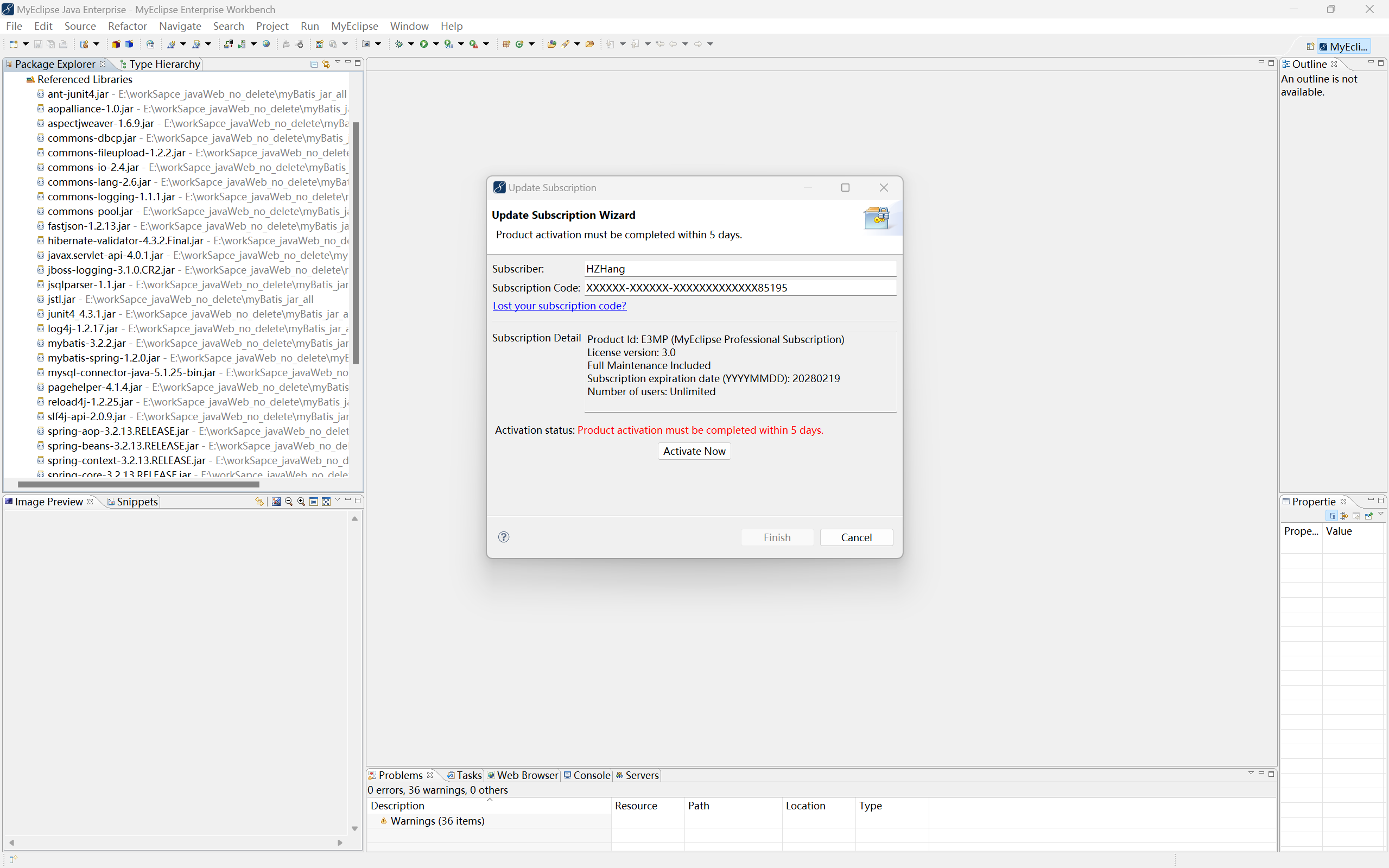
Task: Click the camera Capture toolbar icon
Action: (366, 44)
